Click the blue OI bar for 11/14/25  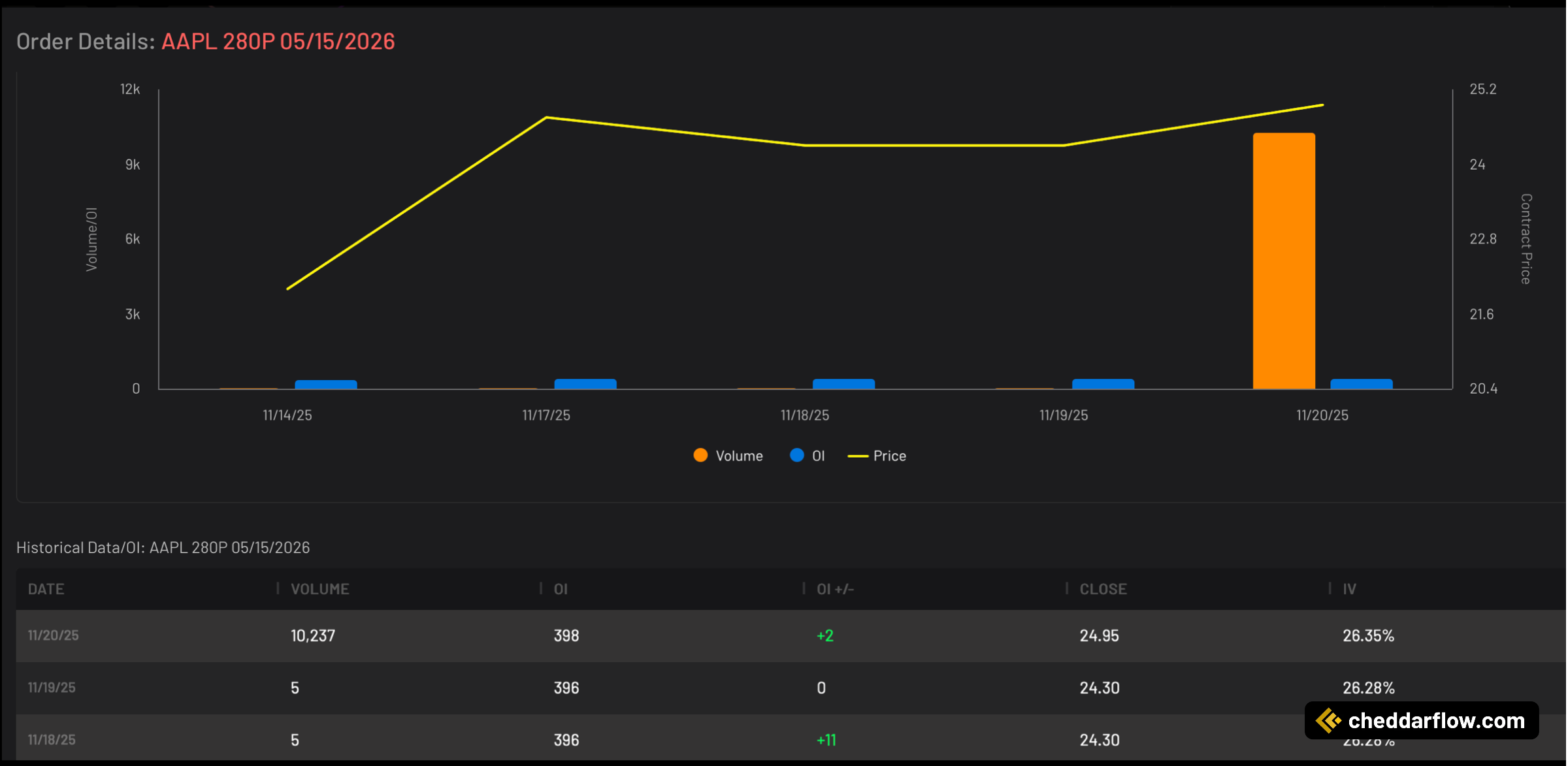pyautogui.click(x=326, y=385)
